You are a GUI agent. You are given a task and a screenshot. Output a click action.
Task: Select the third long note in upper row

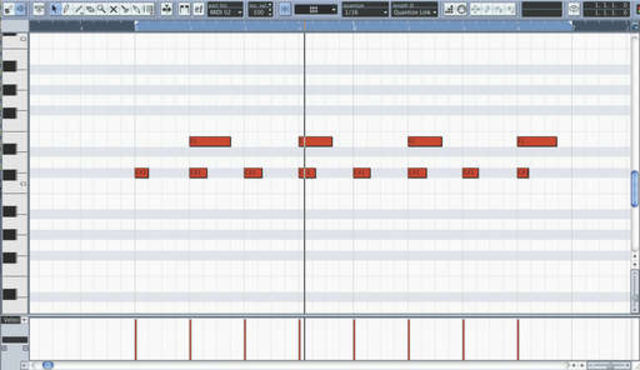tap(425, 142)
